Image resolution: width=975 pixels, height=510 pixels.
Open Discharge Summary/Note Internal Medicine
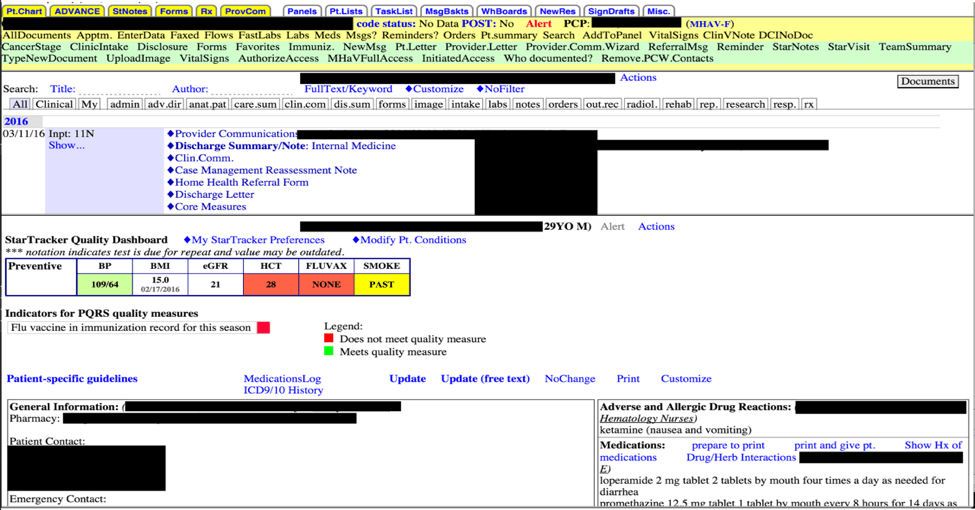pos(285,146)
